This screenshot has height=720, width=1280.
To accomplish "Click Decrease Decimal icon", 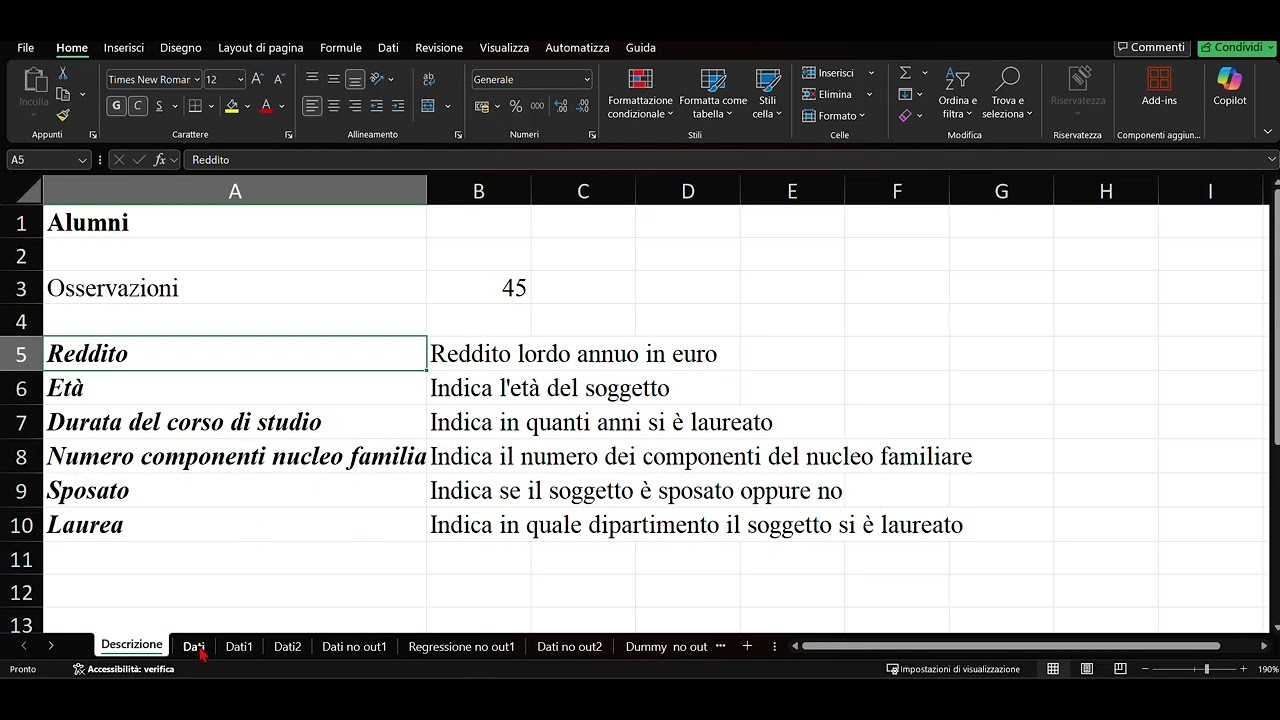I will [582, 106].
